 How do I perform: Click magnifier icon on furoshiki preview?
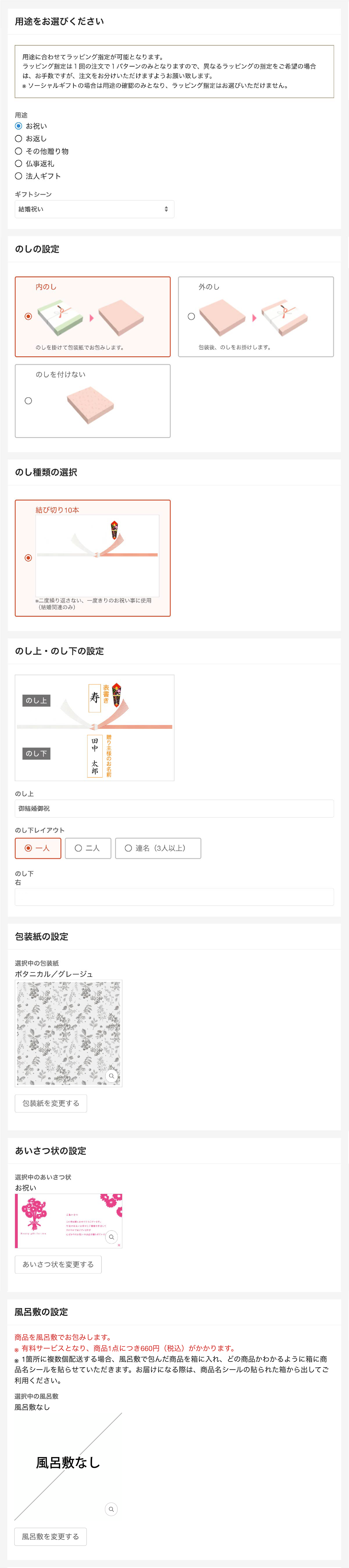[x=111, y=1509]
